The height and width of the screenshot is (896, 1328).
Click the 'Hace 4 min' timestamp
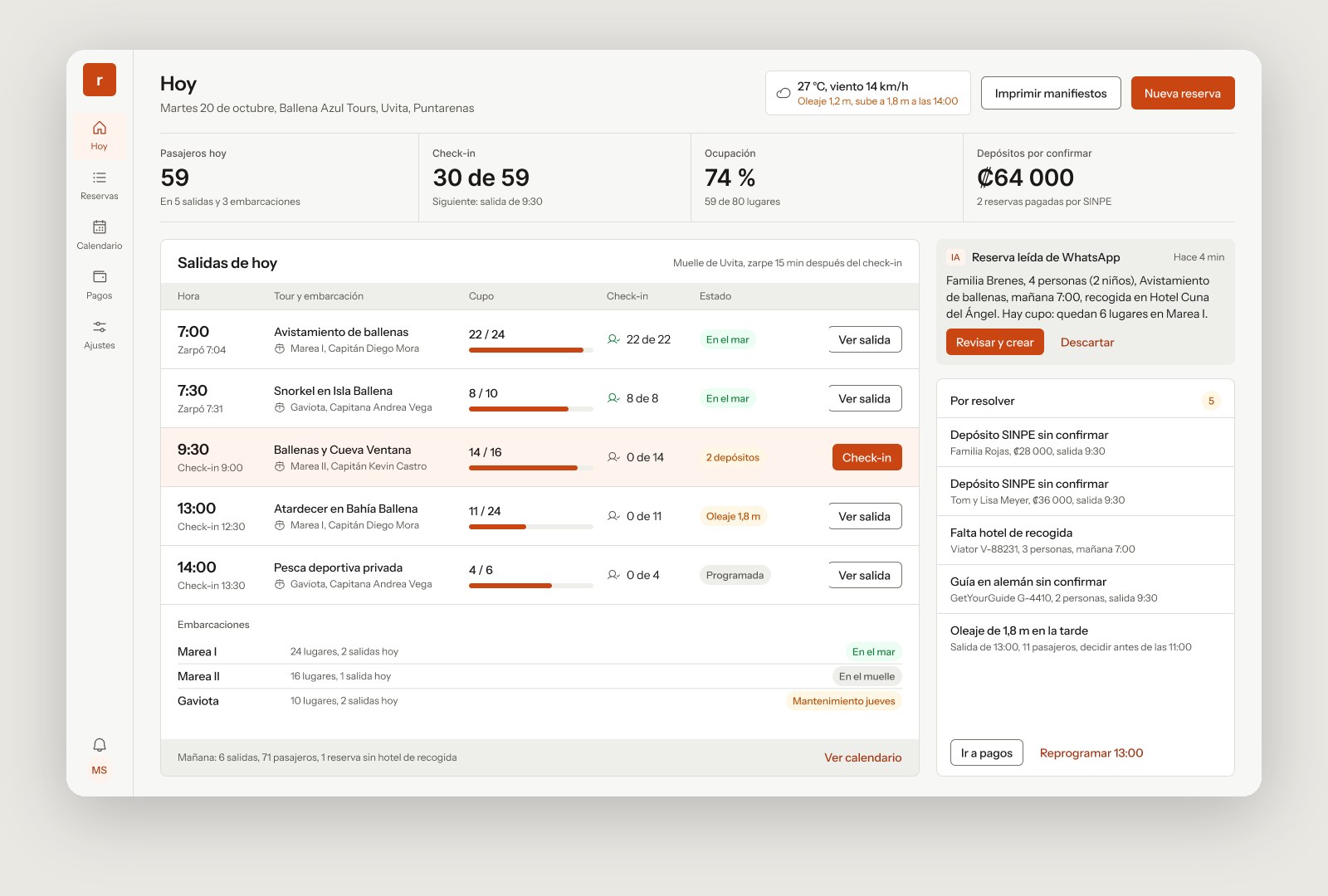1199,257
